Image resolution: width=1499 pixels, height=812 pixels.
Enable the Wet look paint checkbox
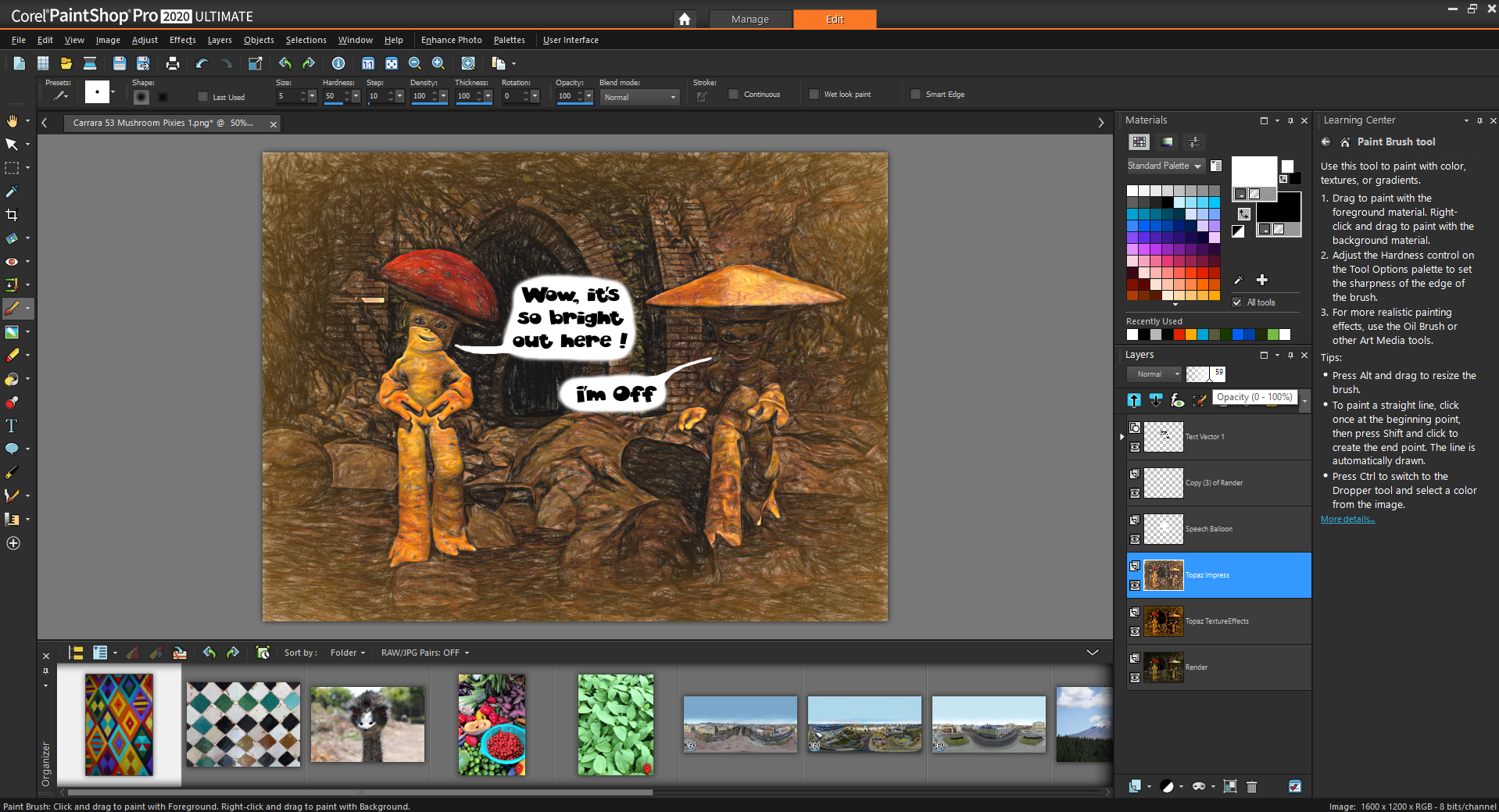click(814, 95)
